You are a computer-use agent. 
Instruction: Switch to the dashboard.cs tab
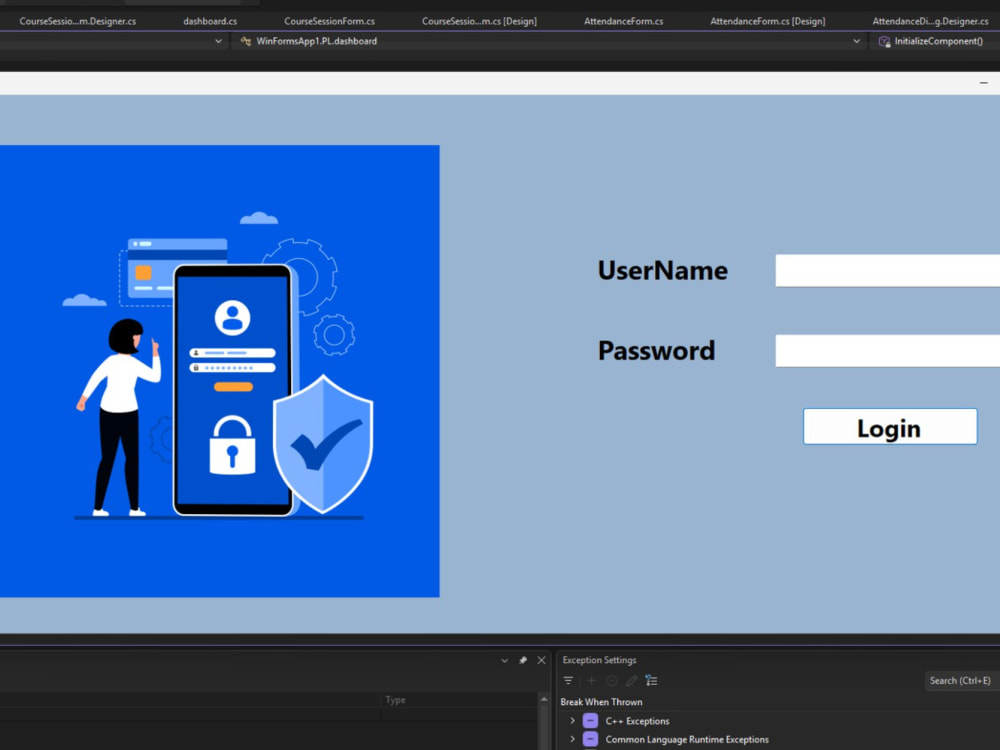(x=210, y=21)
